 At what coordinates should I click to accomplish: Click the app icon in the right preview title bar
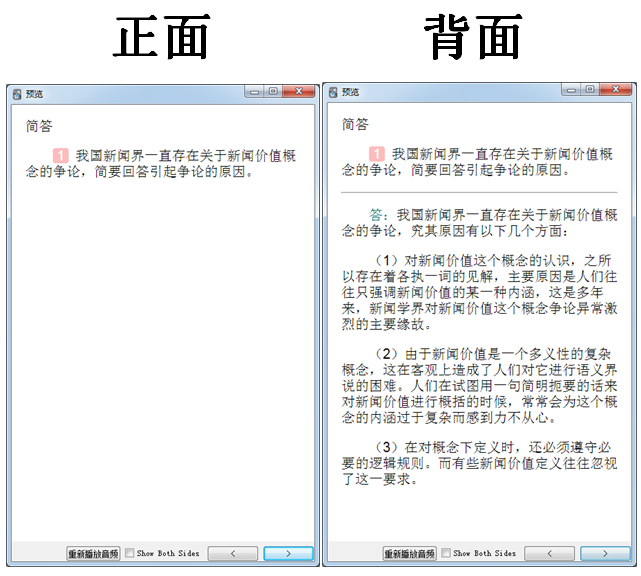coord(333,92)
